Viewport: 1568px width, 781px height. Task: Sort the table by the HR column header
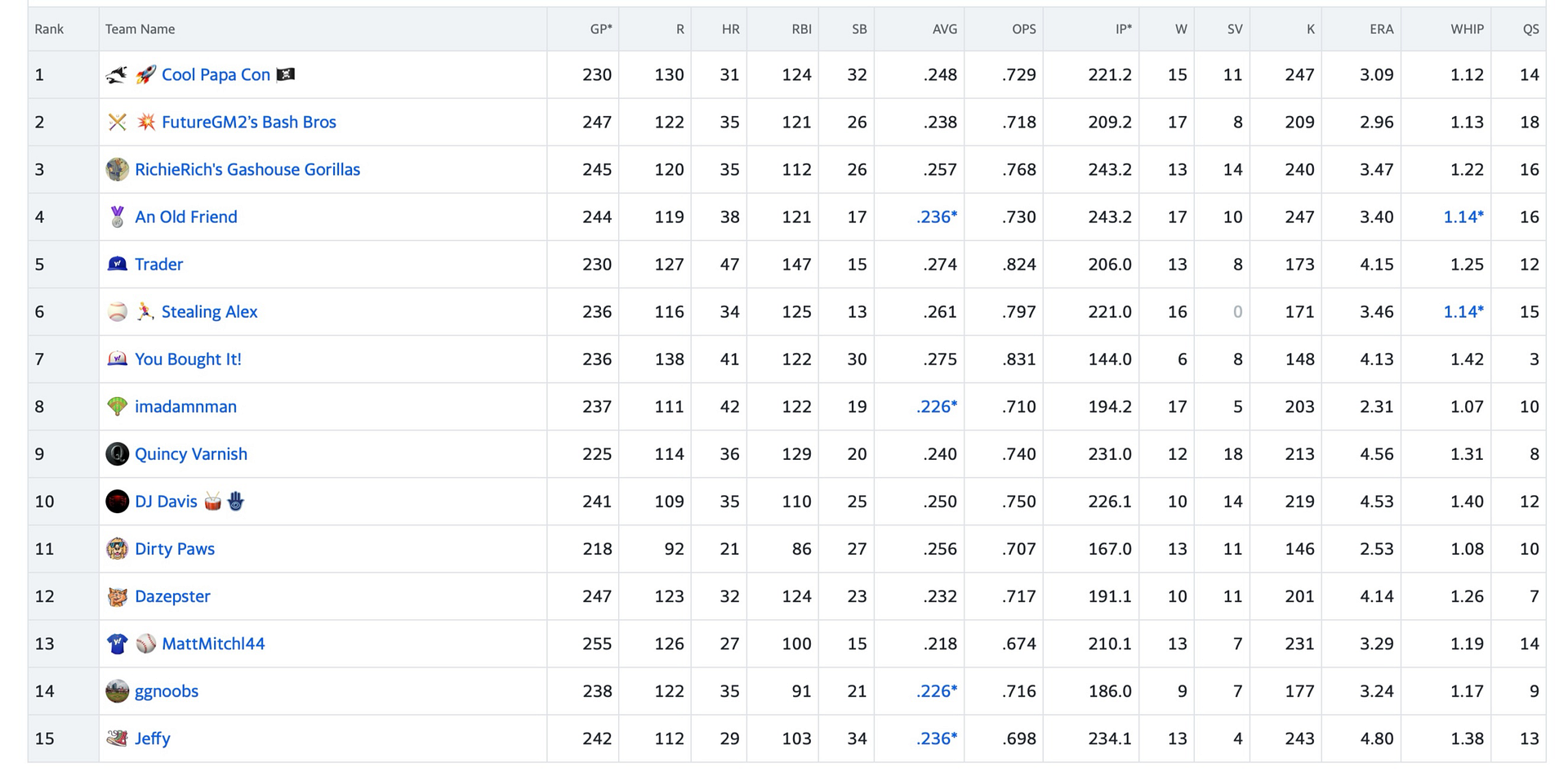pyautogui.click(x=730, y=29)
